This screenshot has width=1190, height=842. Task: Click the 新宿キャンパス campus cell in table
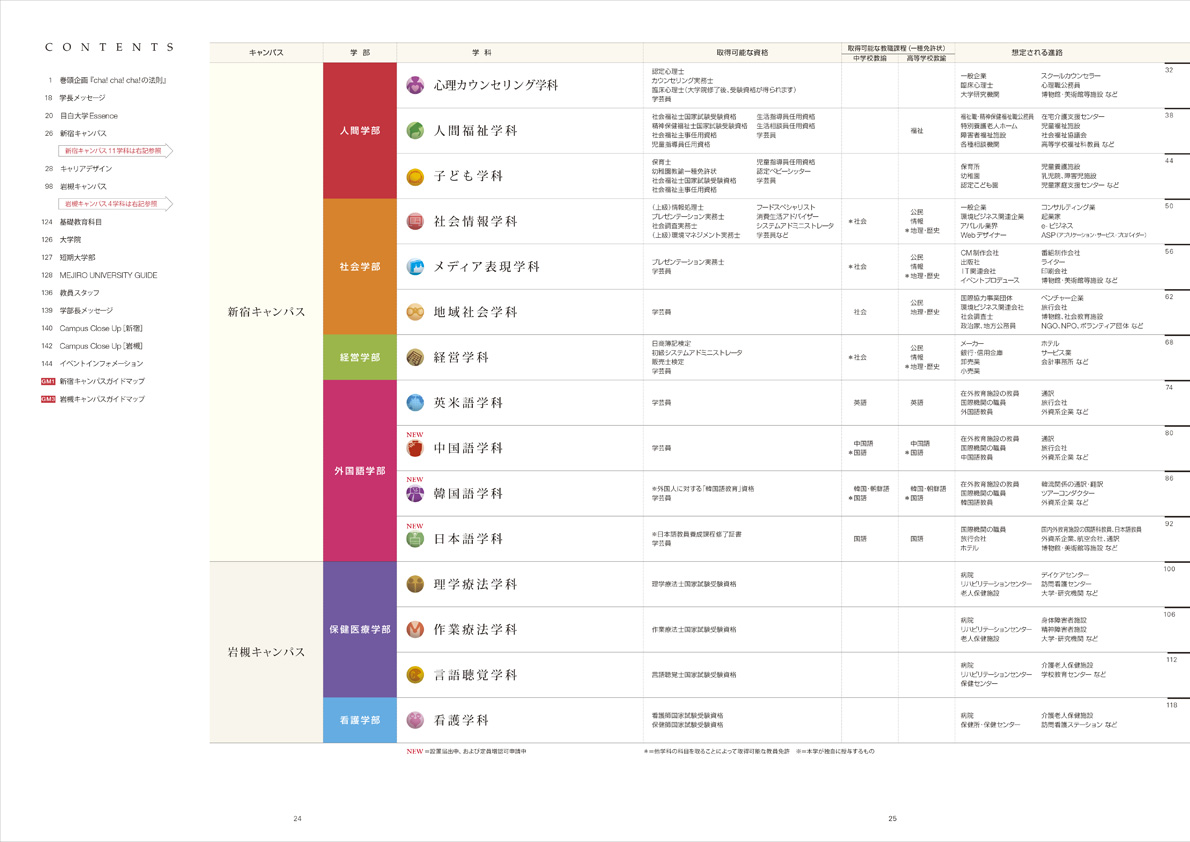coord(266,312)
